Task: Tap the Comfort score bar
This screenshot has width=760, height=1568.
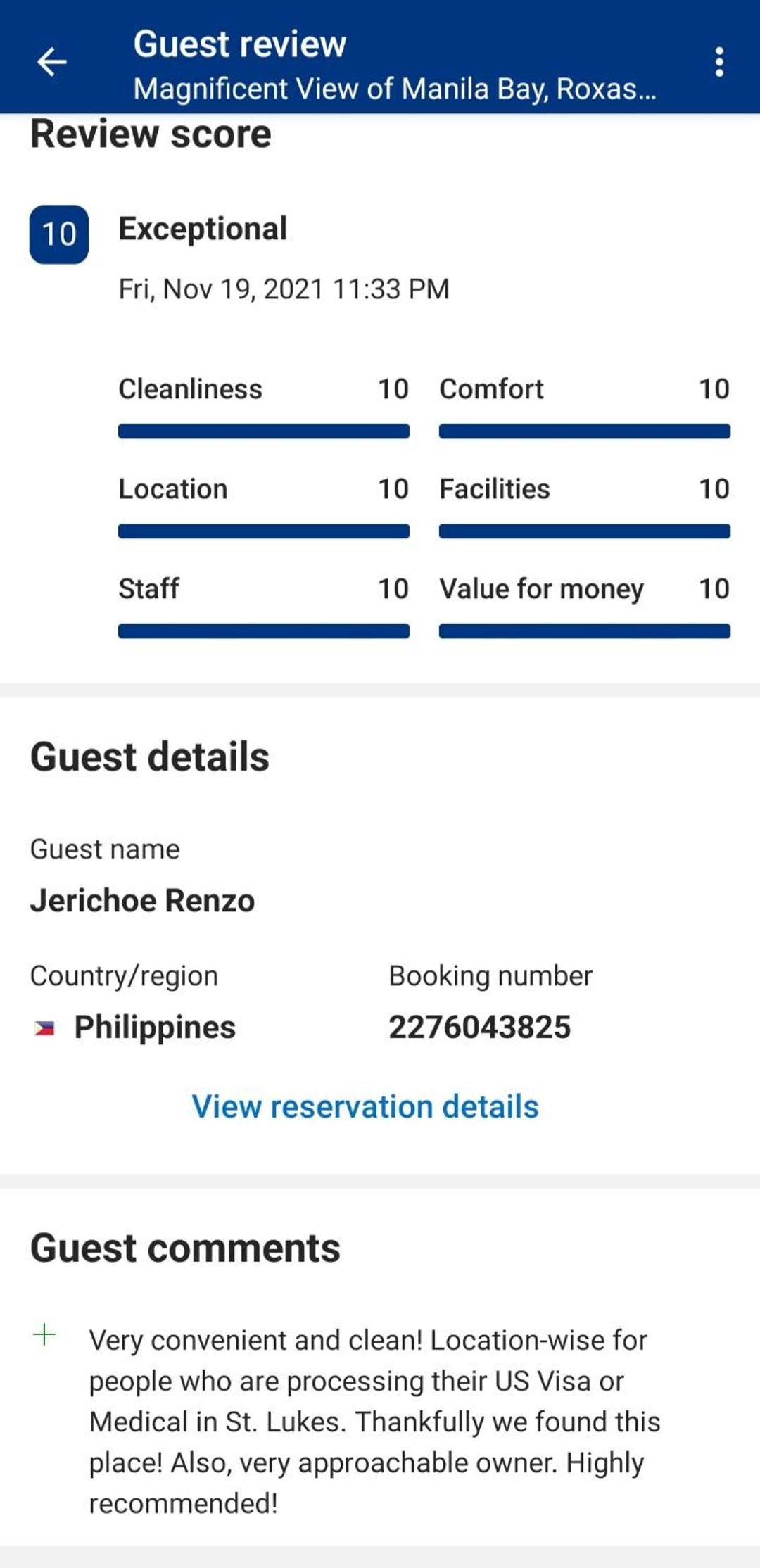Action: pos(585,431)
